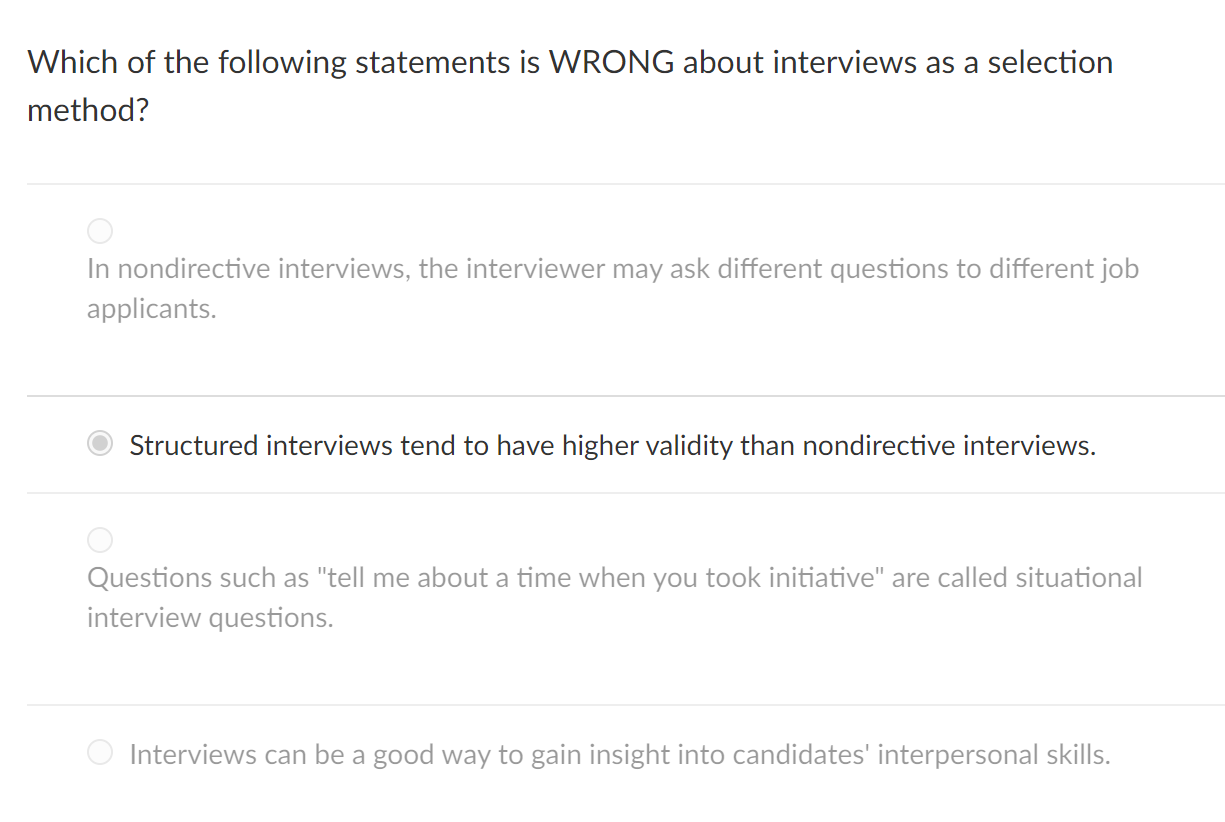This screenshot has height=822, width=1225.
Task: Select the structured interviews validity option
Action: point(612,445)
